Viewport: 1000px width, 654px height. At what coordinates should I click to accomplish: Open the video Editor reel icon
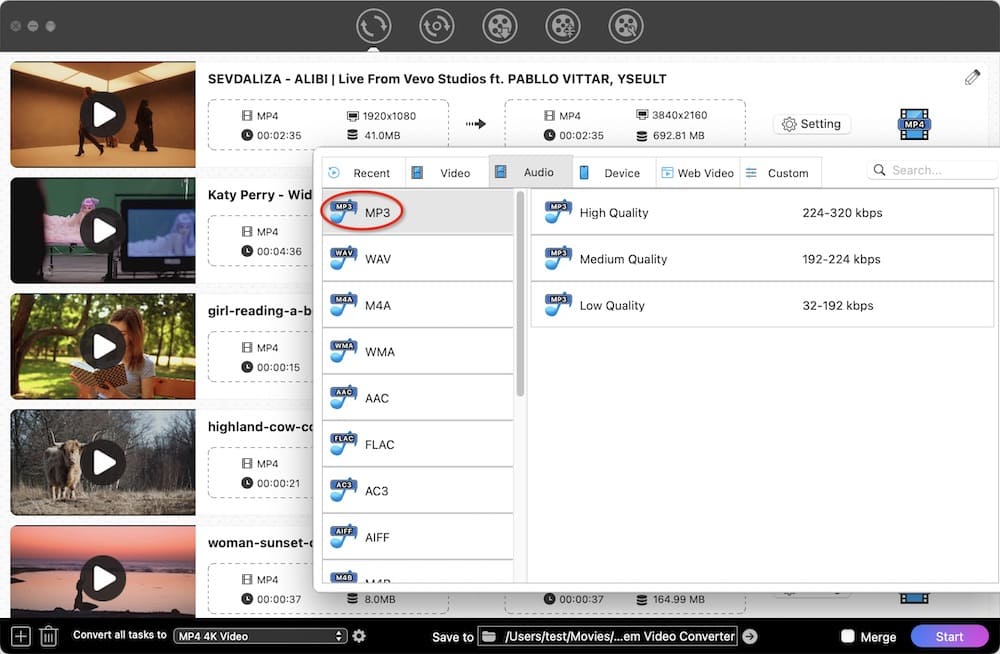coord(563,26)
